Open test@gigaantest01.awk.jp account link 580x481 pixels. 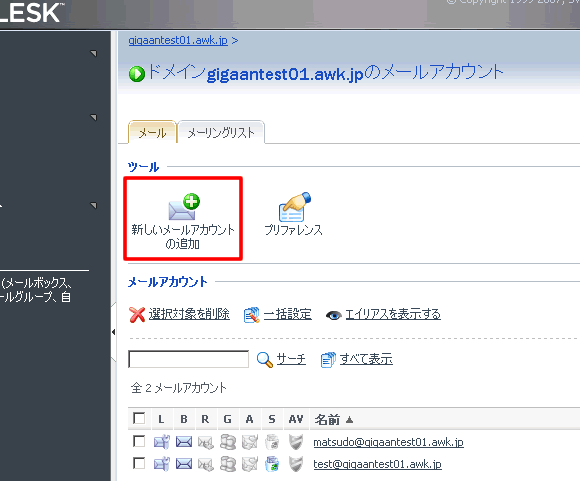coord(377,464)
